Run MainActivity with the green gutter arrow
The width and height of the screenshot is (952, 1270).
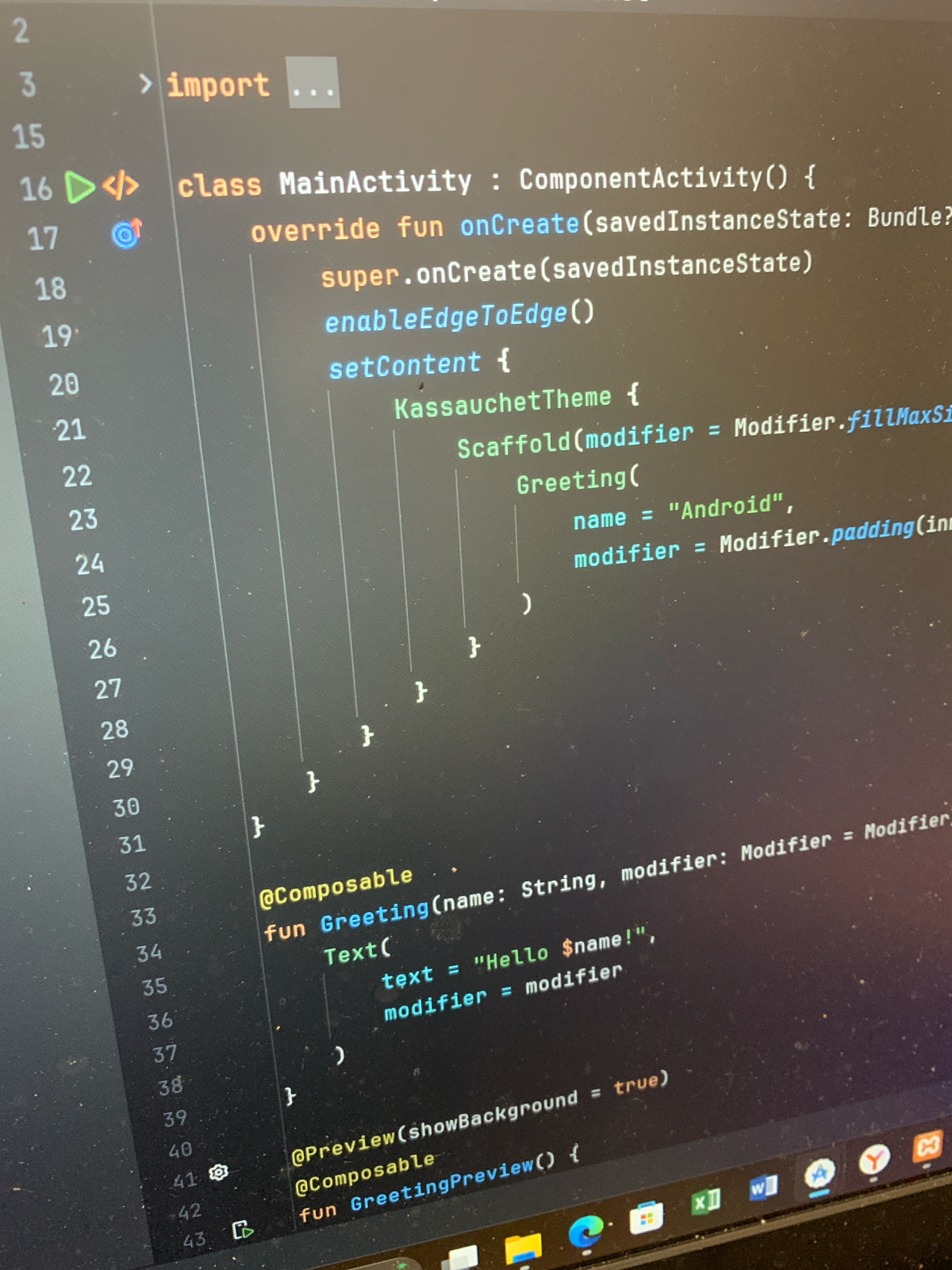point(79,187)
